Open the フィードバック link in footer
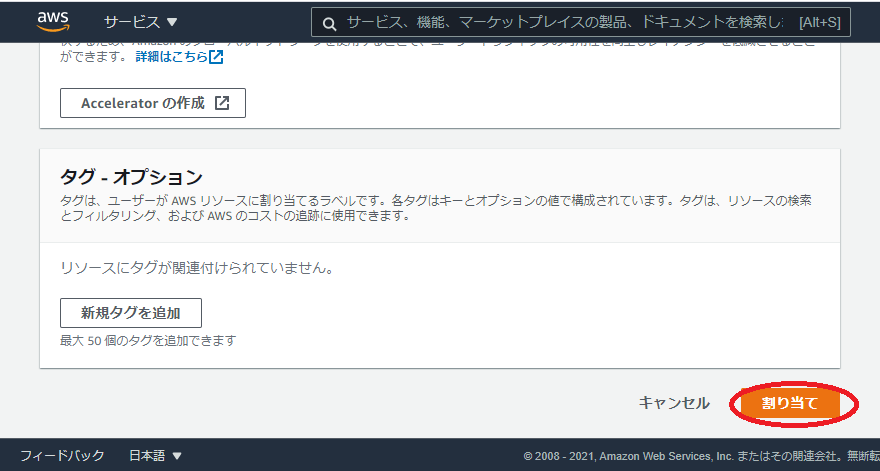The width and height of the screenshot is (880, 471). (x=62, y=455)
